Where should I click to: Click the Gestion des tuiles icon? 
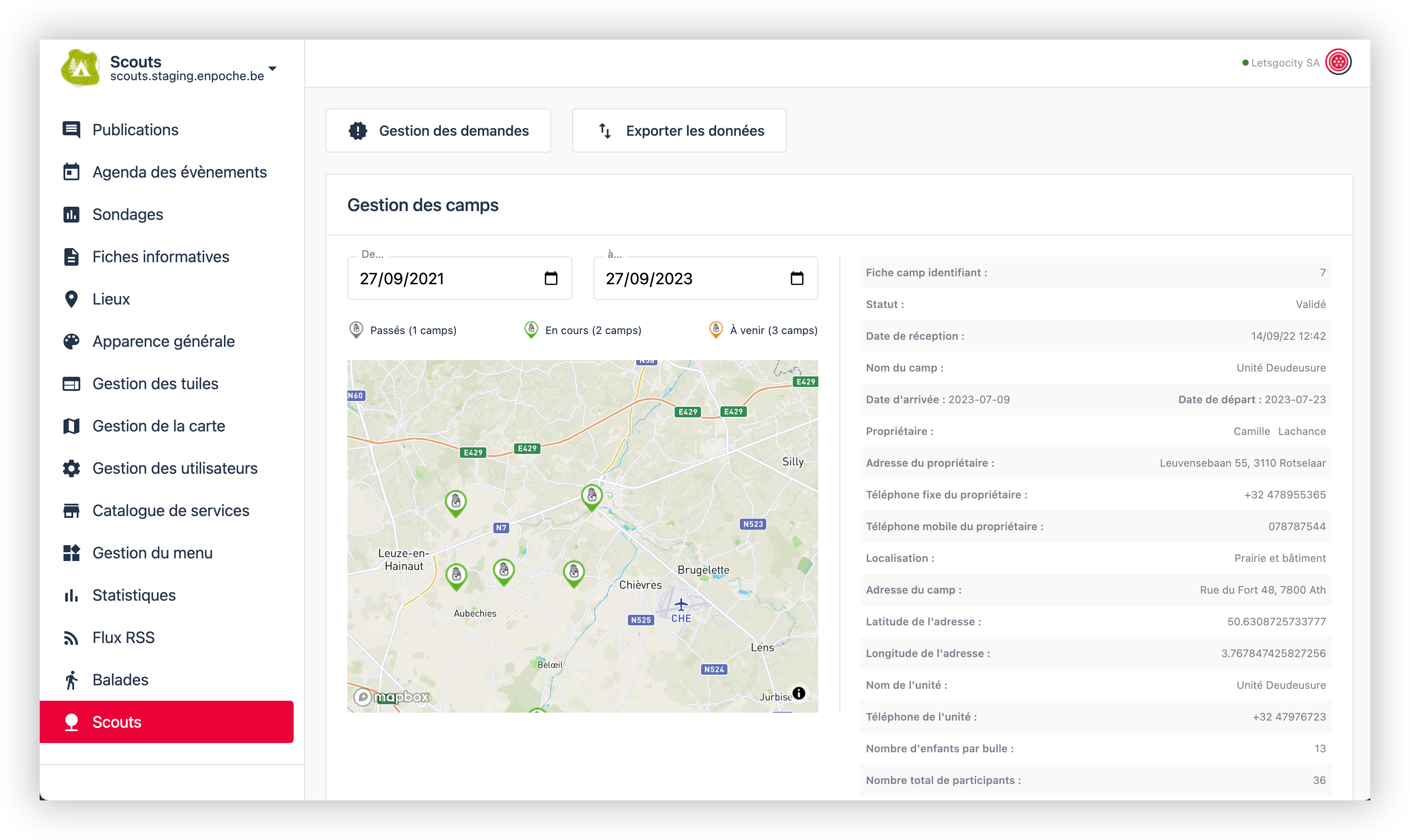click(71, 384)
